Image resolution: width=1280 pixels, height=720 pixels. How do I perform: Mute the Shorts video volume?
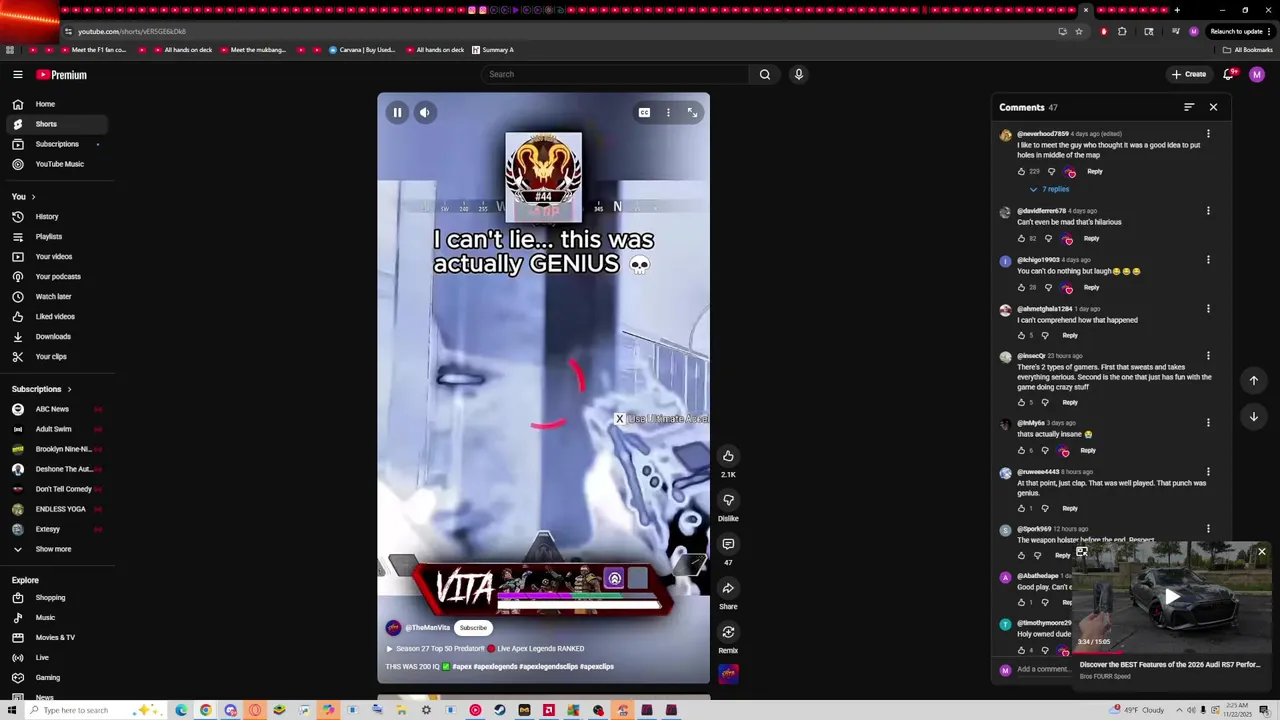425,113
